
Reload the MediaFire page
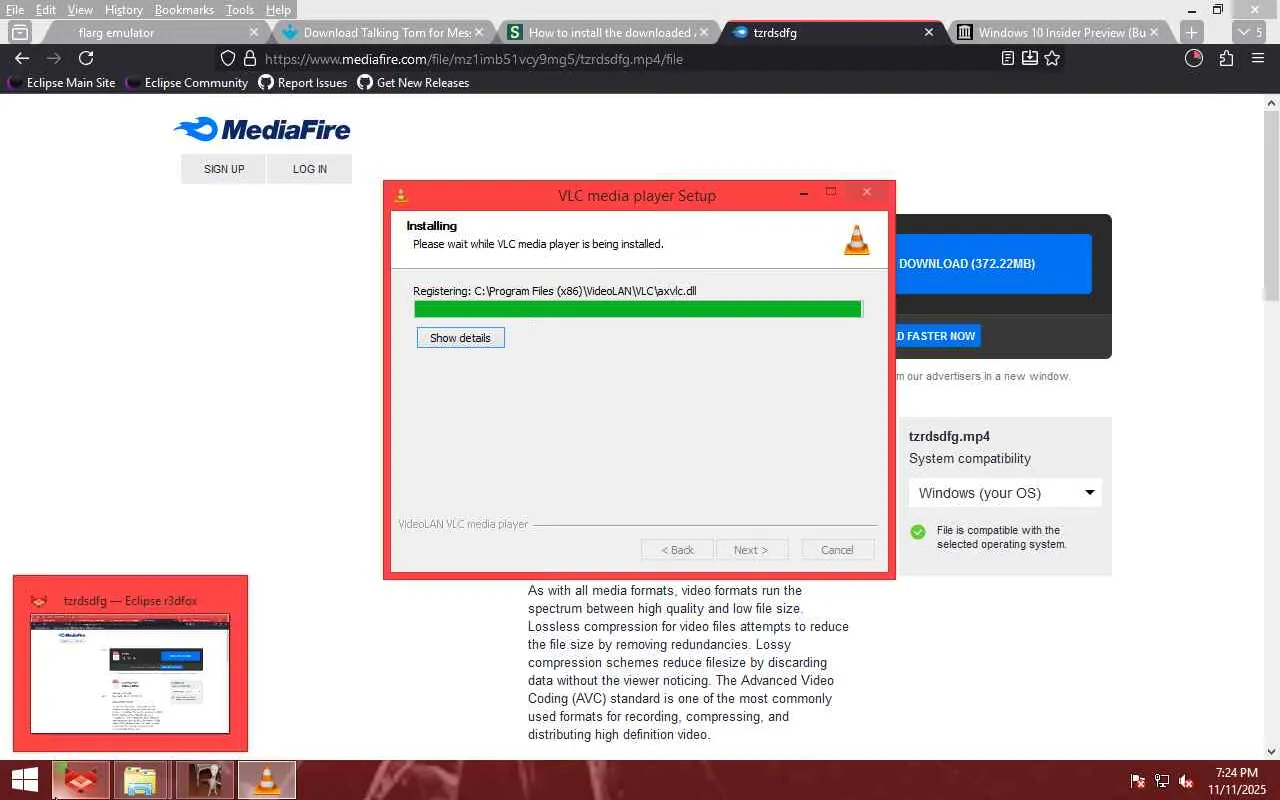(86, 58)
